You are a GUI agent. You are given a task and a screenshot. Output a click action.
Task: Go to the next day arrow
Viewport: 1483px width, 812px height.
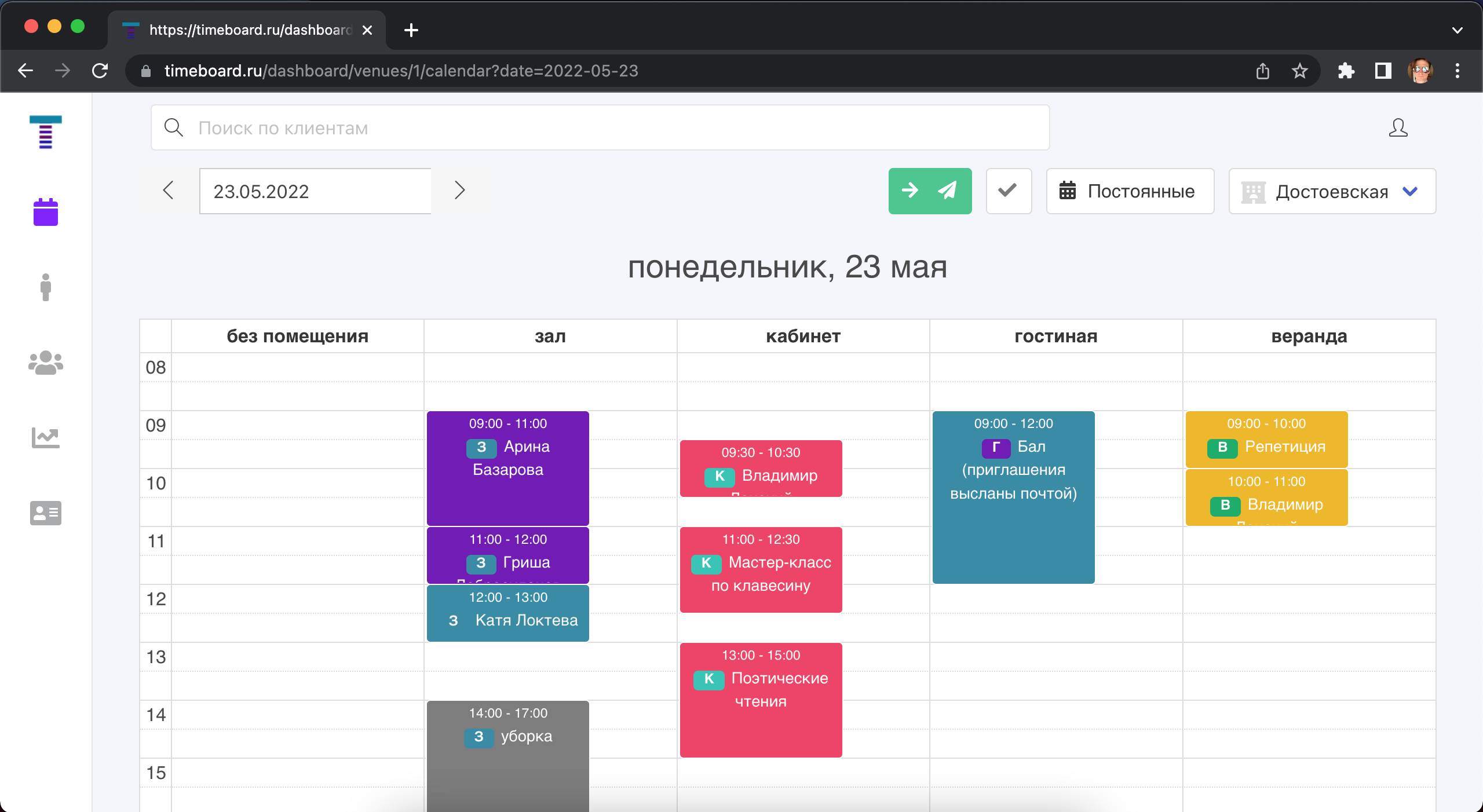[460, 191]
